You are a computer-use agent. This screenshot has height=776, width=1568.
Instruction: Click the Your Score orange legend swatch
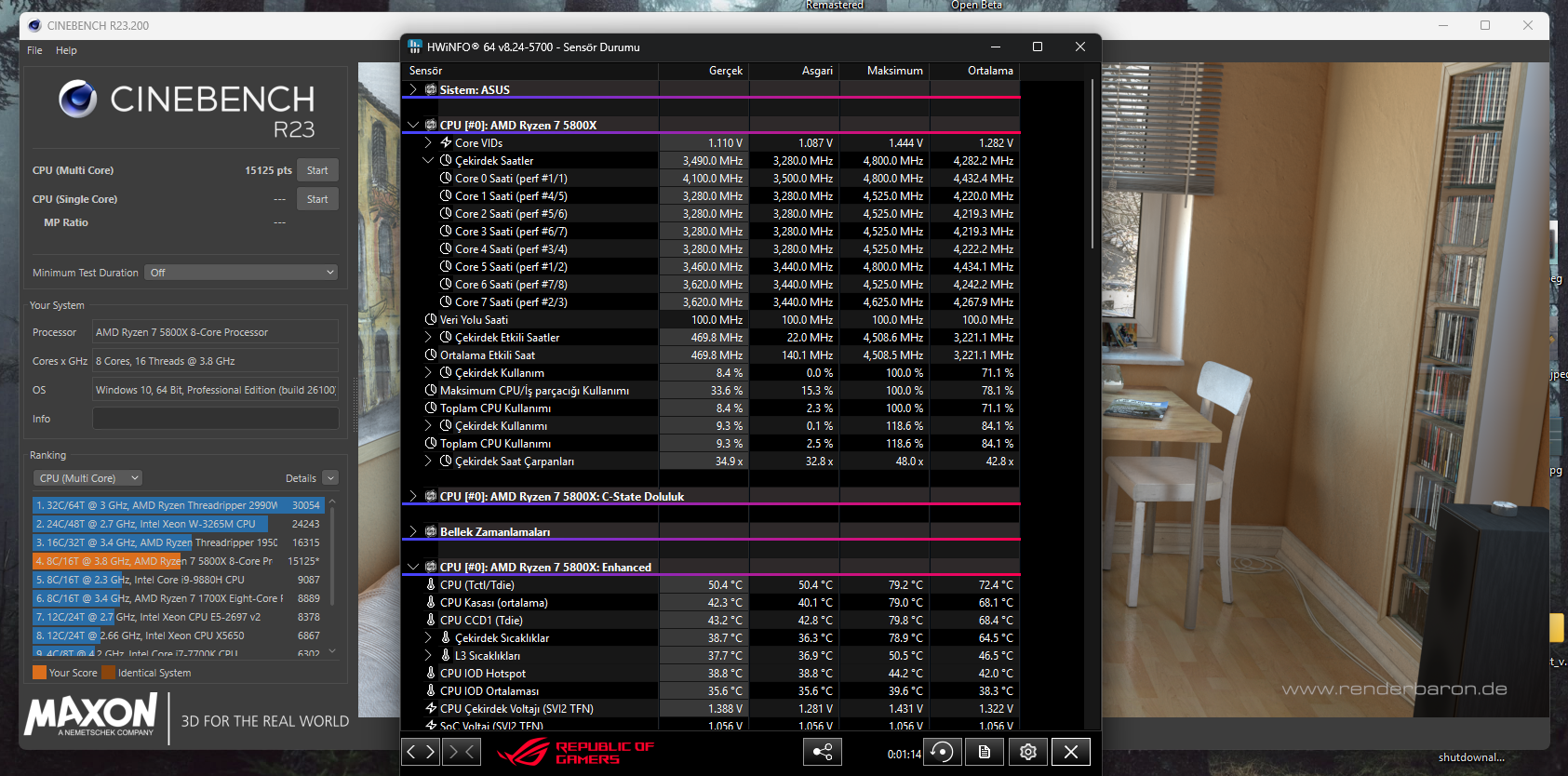point(39,673)
